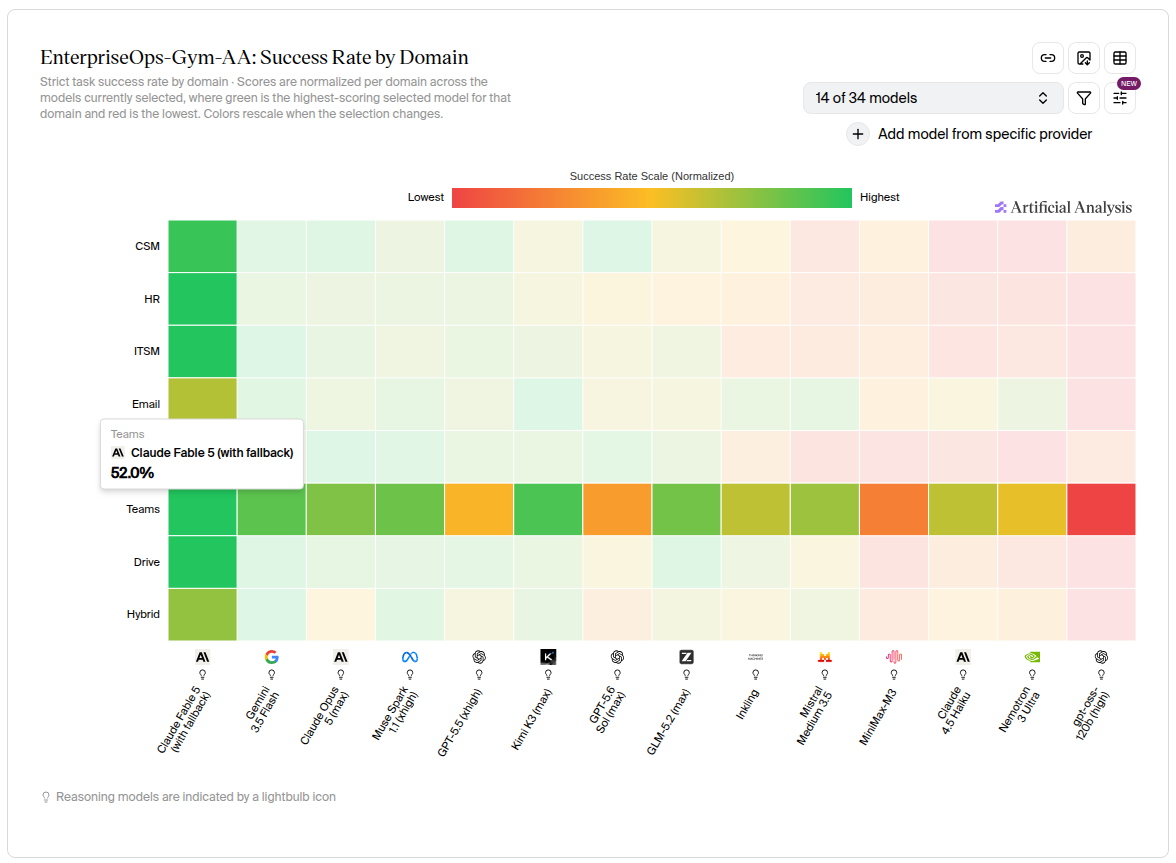The image size is (1176, 863).
Task: Click the Meta logo above Muse Spark
Action: [x=410, y=657]
